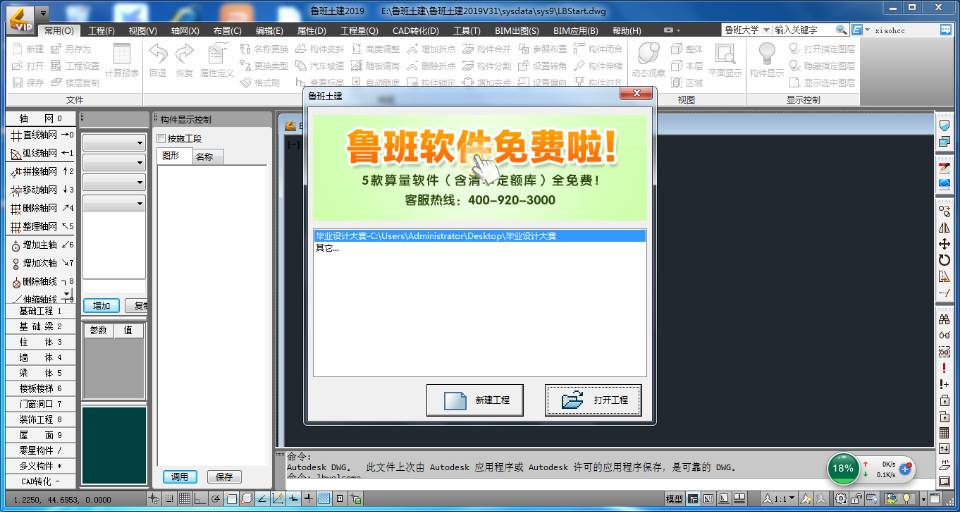Open the 布置(C) ribbon tab

[x=227, y=31]
